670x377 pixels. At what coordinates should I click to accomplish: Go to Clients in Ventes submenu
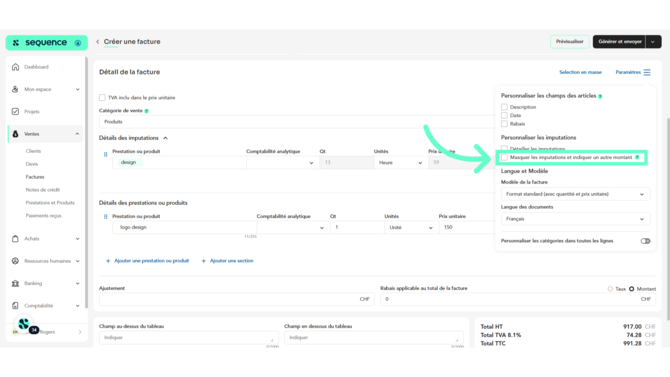coord(33,151)
